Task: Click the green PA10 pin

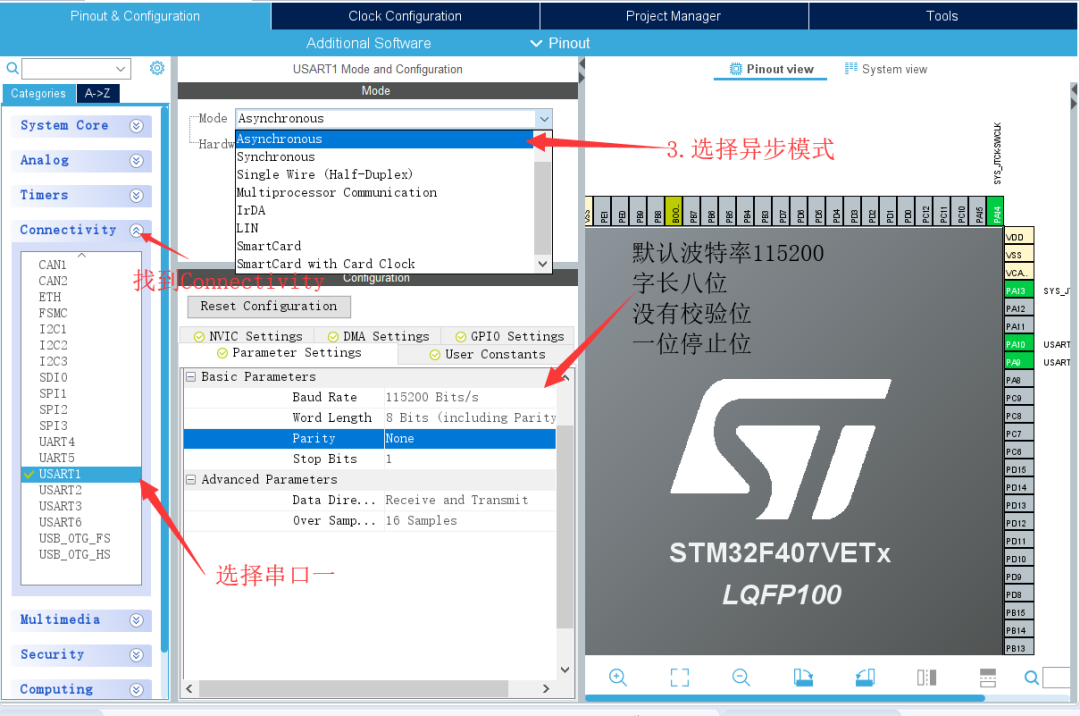Action: (1019, 344)
